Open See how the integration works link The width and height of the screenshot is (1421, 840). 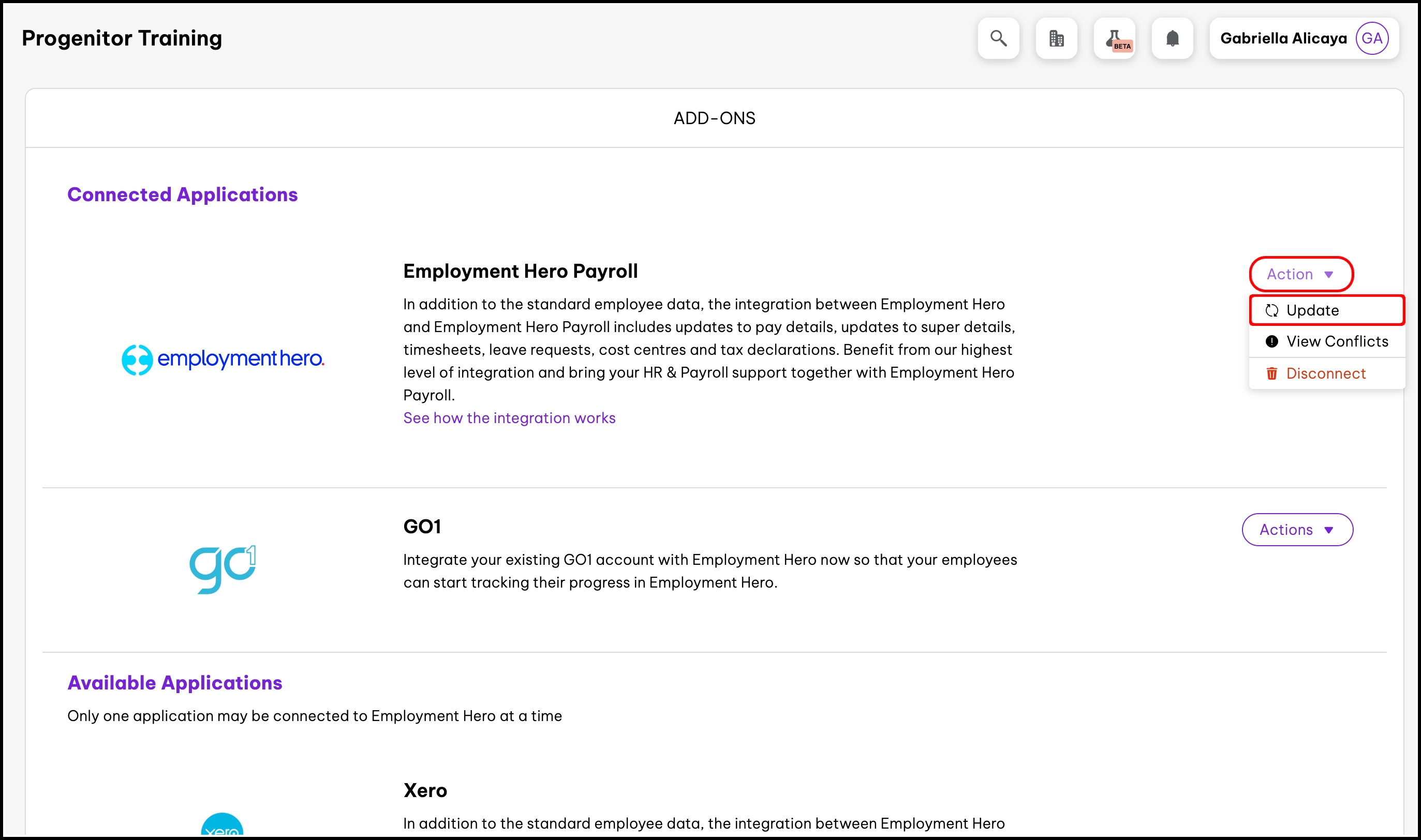point(510,418)
